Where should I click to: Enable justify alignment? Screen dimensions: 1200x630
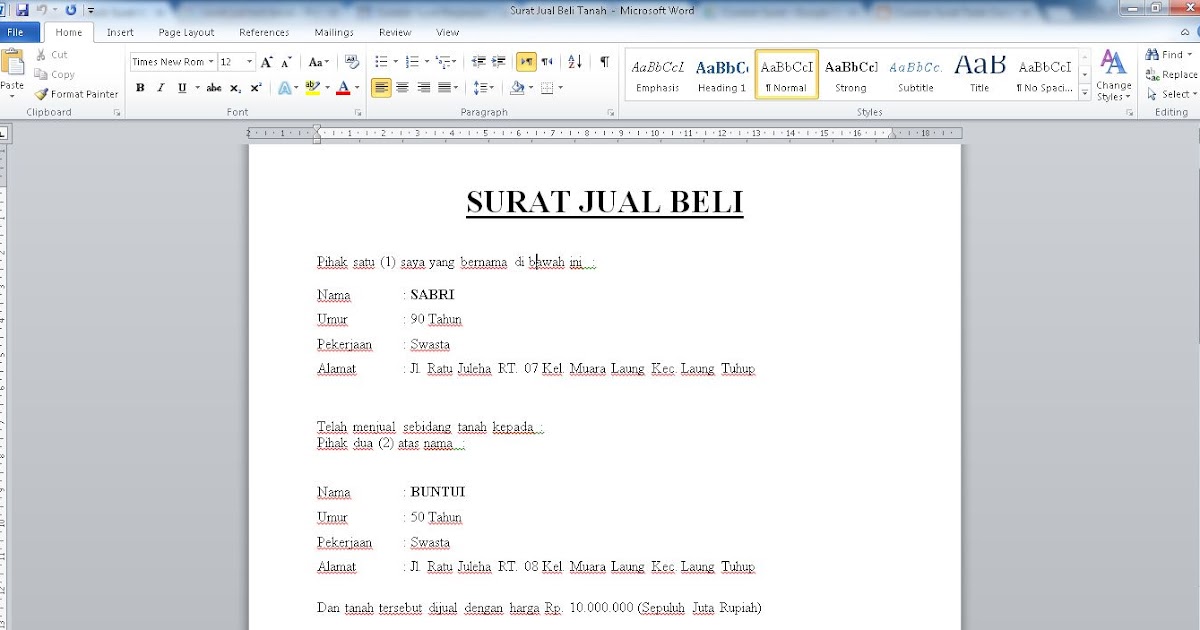click(x=445, y=88)
